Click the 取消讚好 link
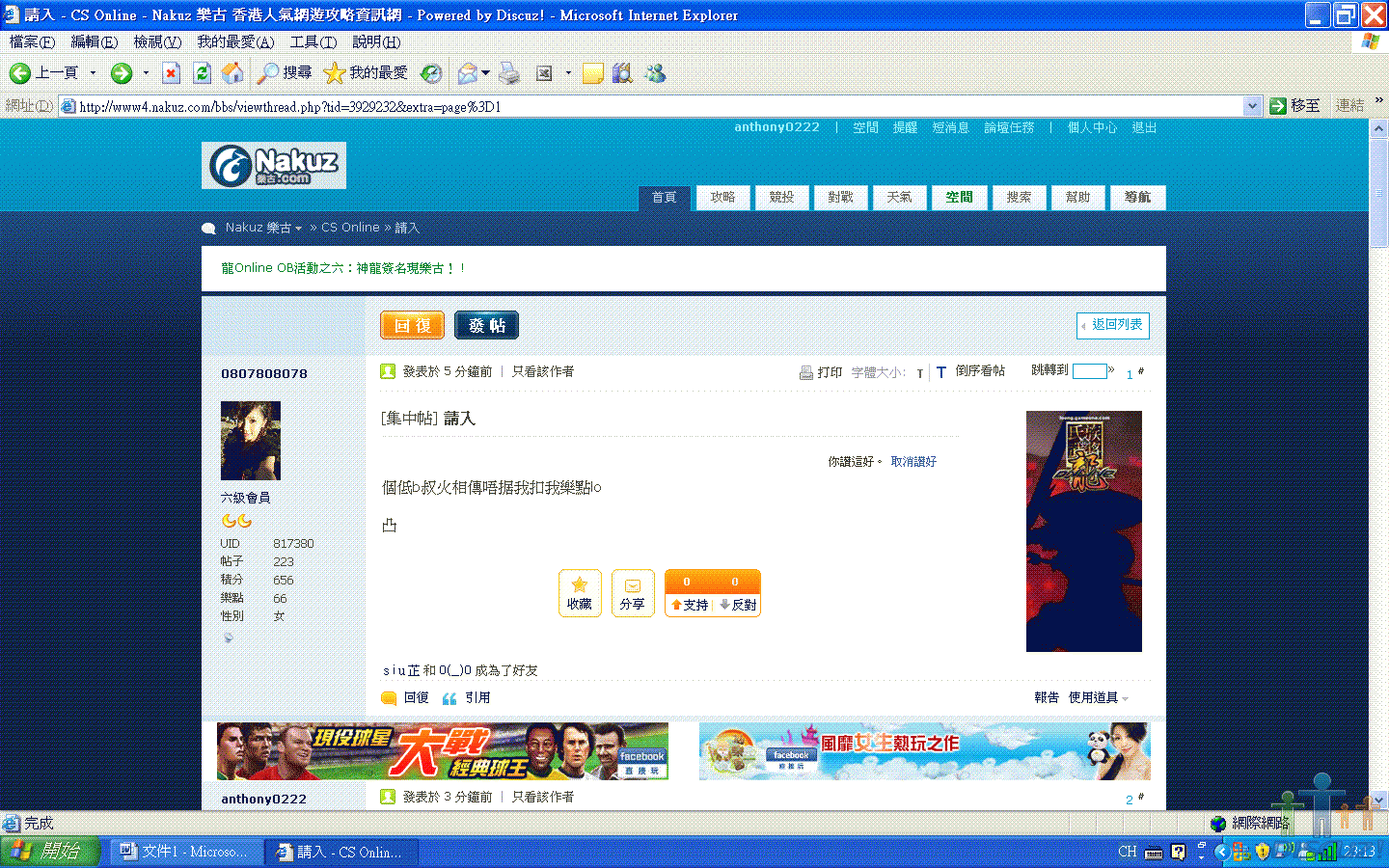1389x868 pixels. 913,462
